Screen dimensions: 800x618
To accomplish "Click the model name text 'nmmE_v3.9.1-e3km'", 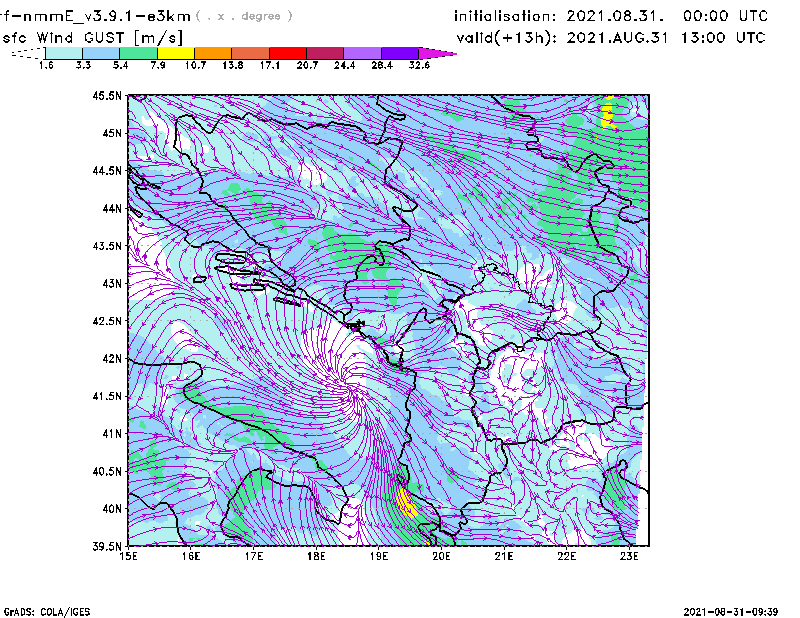I will (104, 16).
